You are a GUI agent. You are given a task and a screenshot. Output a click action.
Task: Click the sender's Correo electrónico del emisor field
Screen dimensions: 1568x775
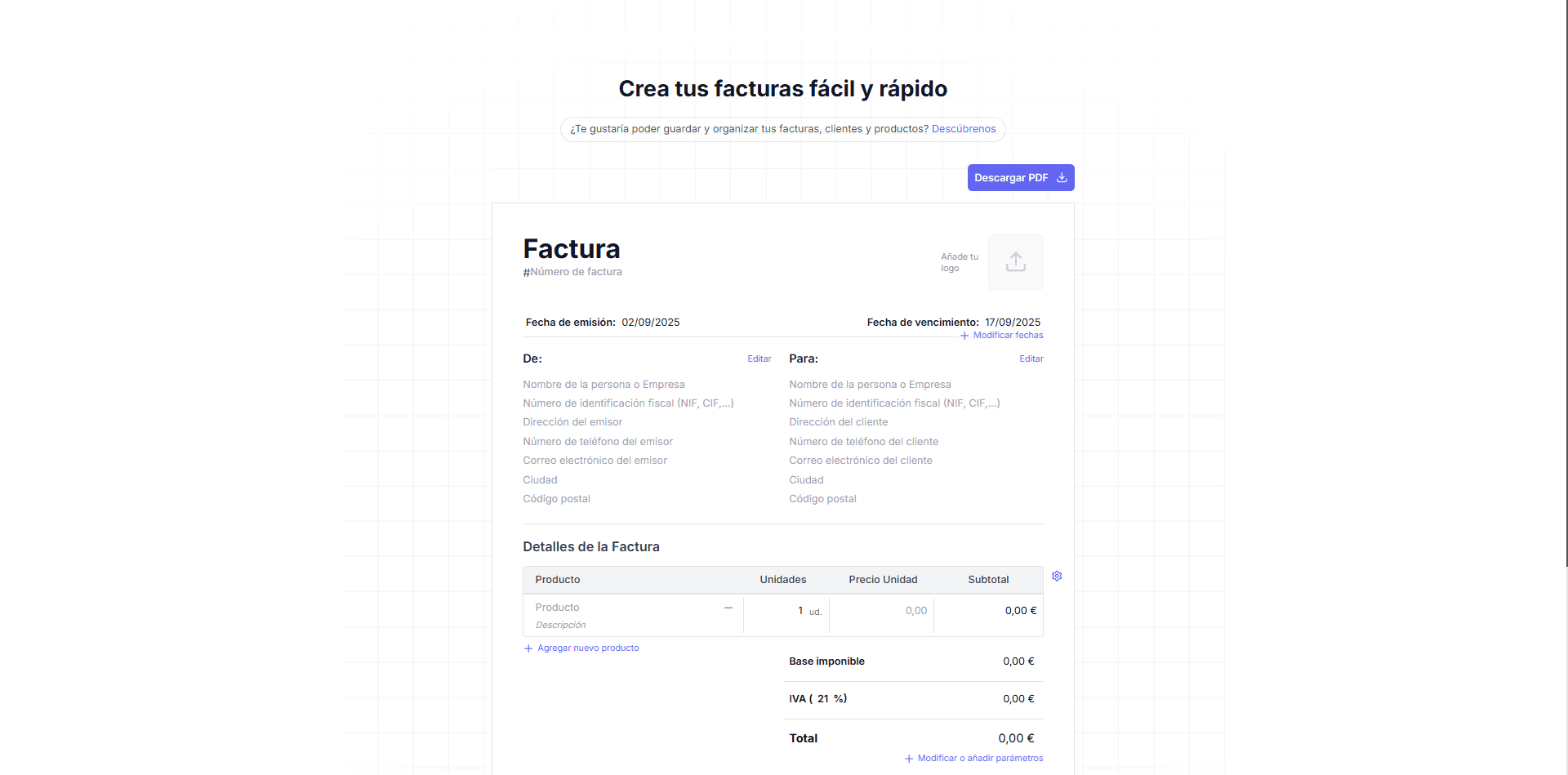click(595, 461)
